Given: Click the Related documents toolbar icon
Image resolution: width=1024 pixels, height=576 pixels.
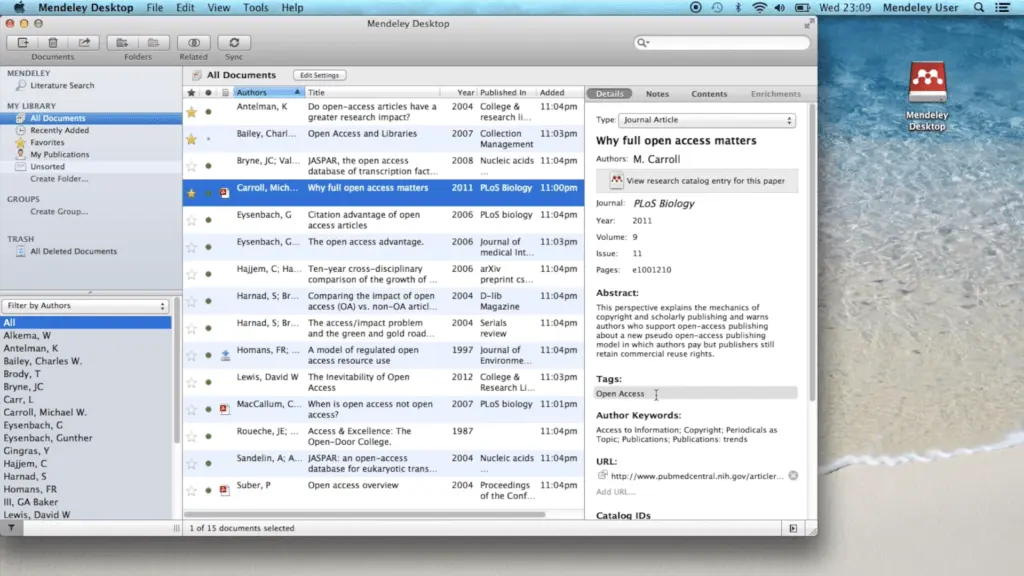Looking at the screenshot, I should pyautogui.click(x=194, y=42).
